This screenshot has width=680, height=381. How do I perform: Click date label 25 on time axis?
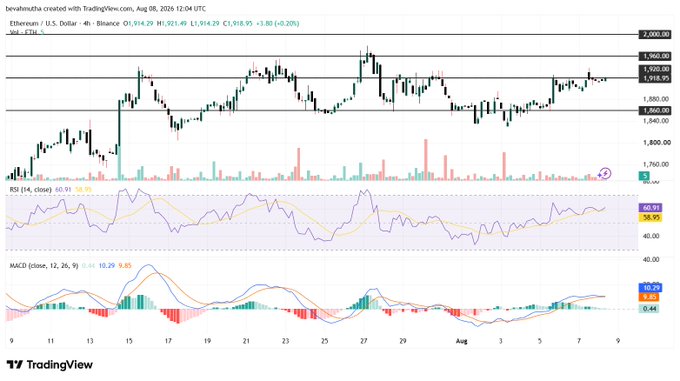(324, 341)
